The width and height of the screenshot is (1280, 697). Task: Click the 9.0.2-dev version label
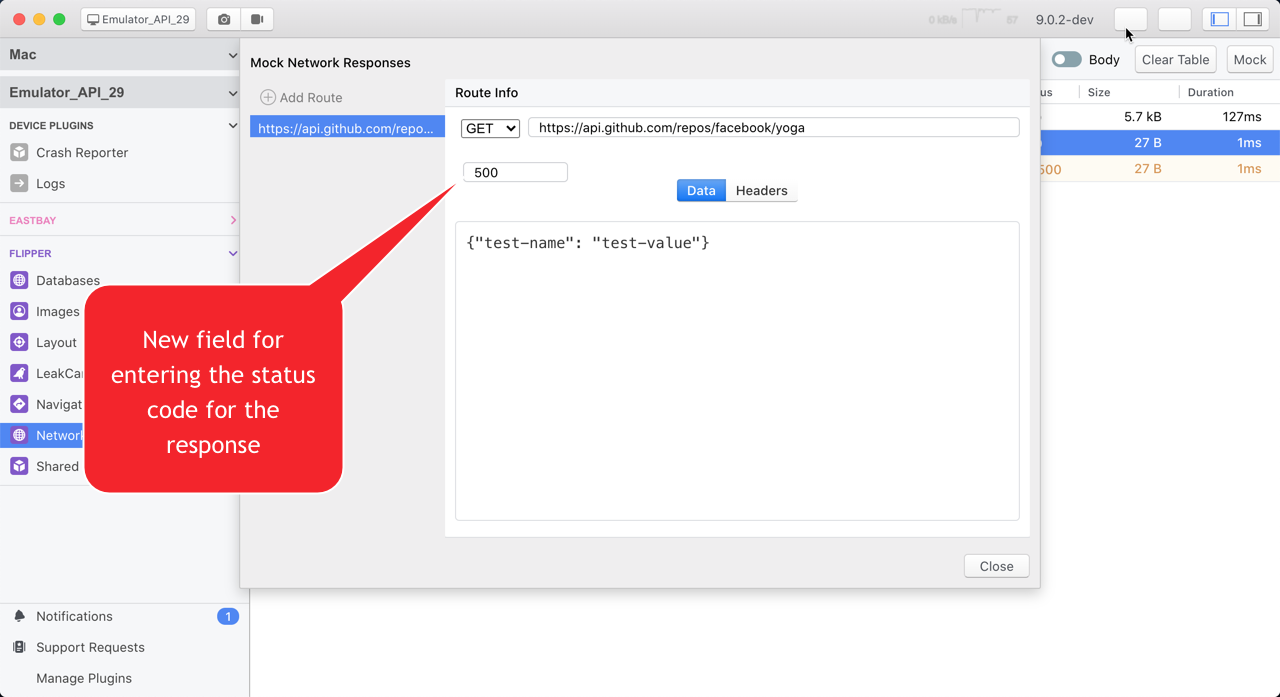pyautogui.click(x=1064, y=19)
